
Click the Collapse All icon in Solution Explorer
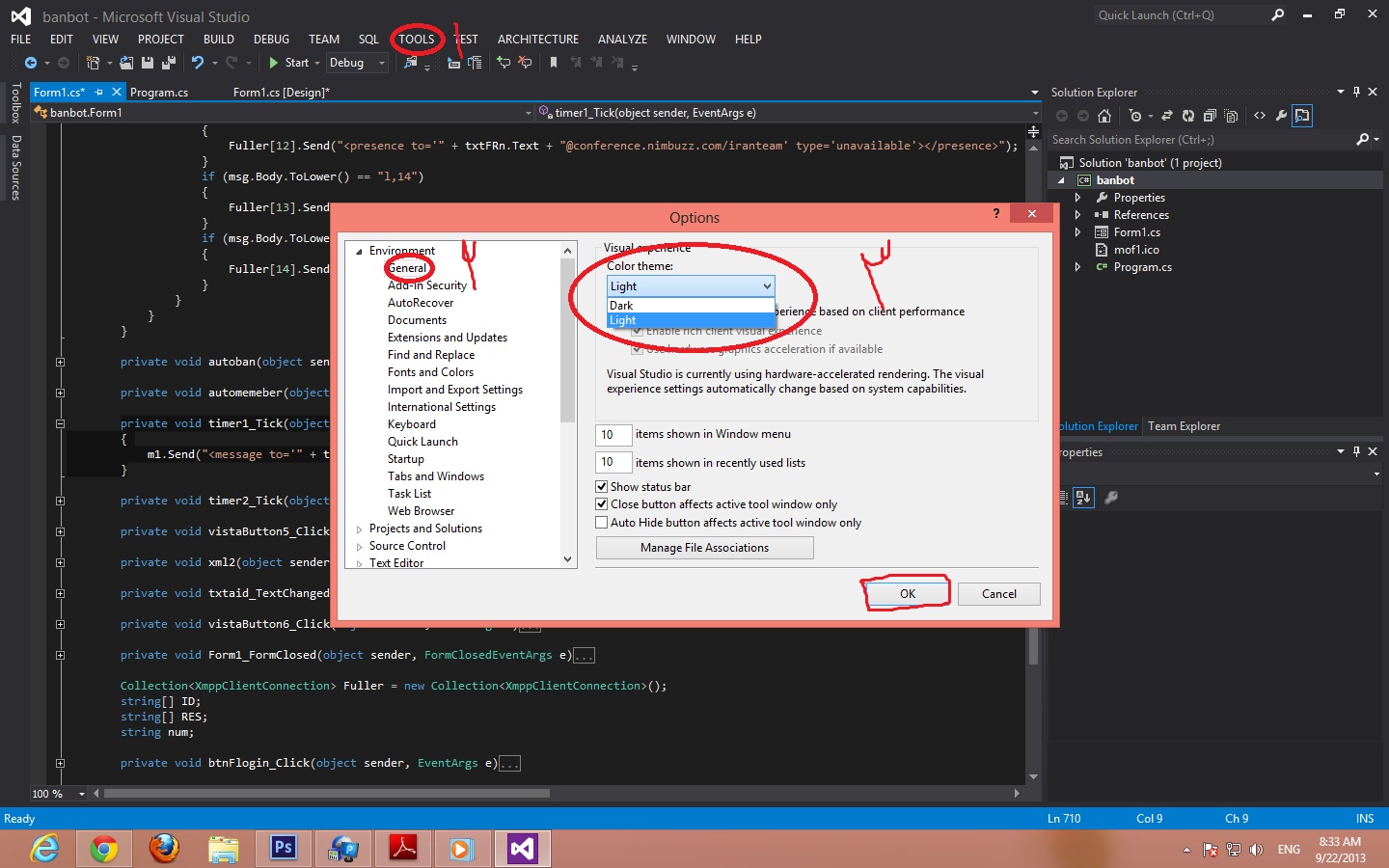pos(1210,116)
